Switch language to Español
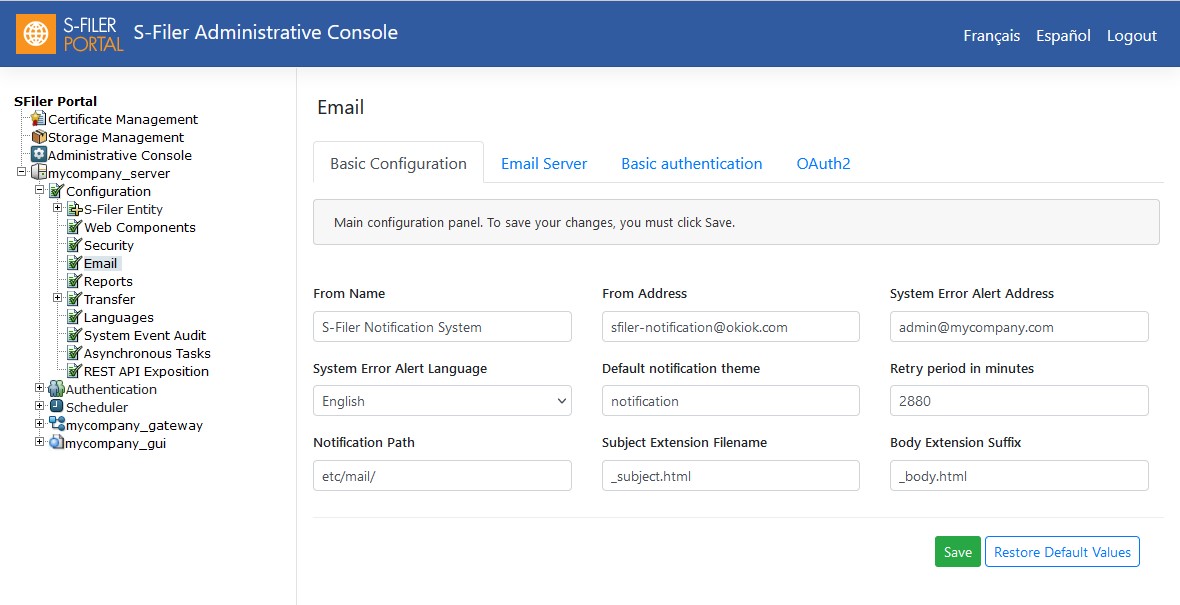This screenshot has width=1180, height=605. [1063, 35]
